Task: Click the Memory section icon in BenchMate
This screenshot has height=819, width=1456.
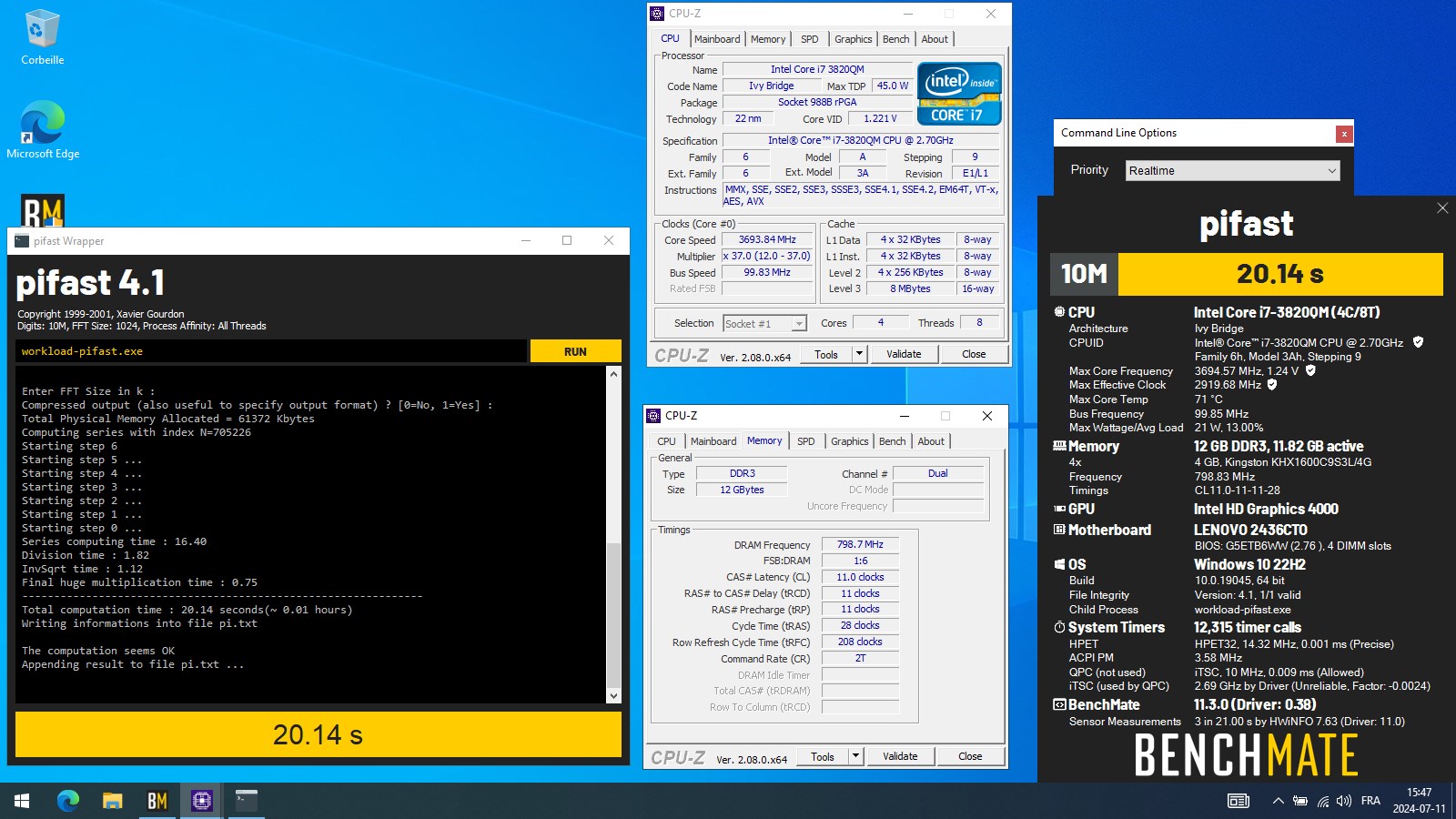Action: click(x=1059, y=446)
